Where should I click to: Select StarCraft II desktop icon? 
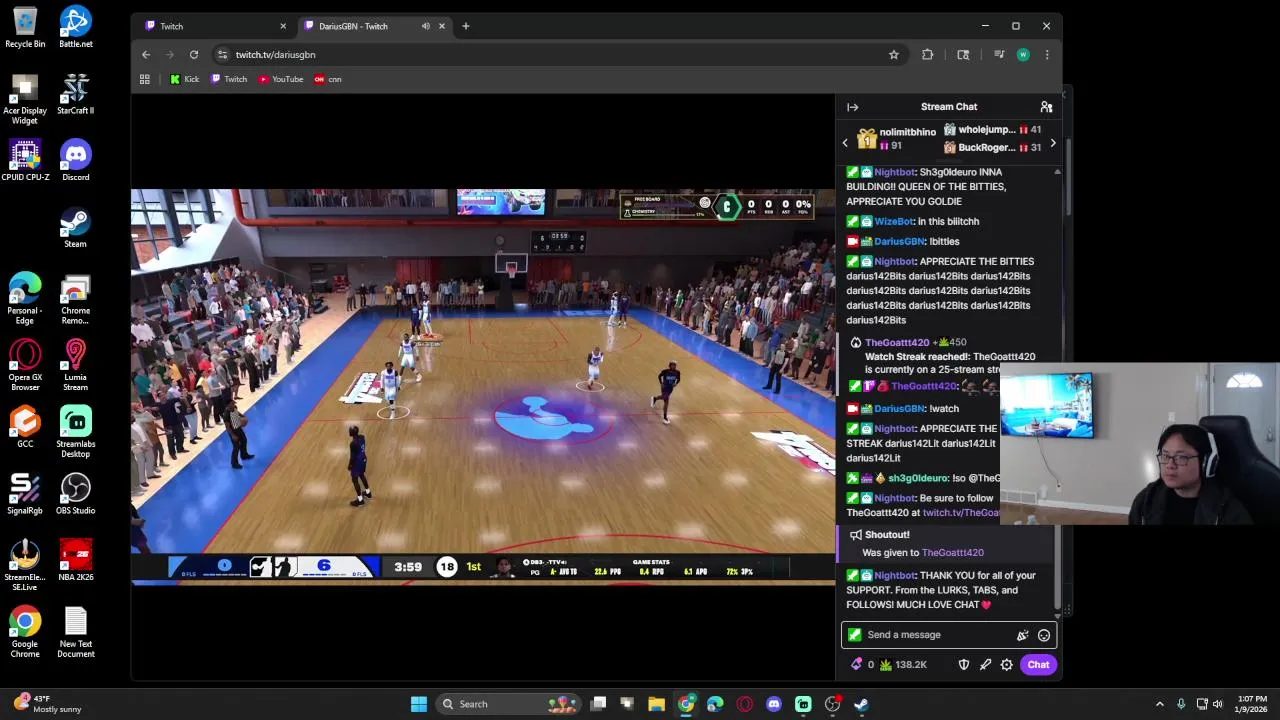click(76, 94)
